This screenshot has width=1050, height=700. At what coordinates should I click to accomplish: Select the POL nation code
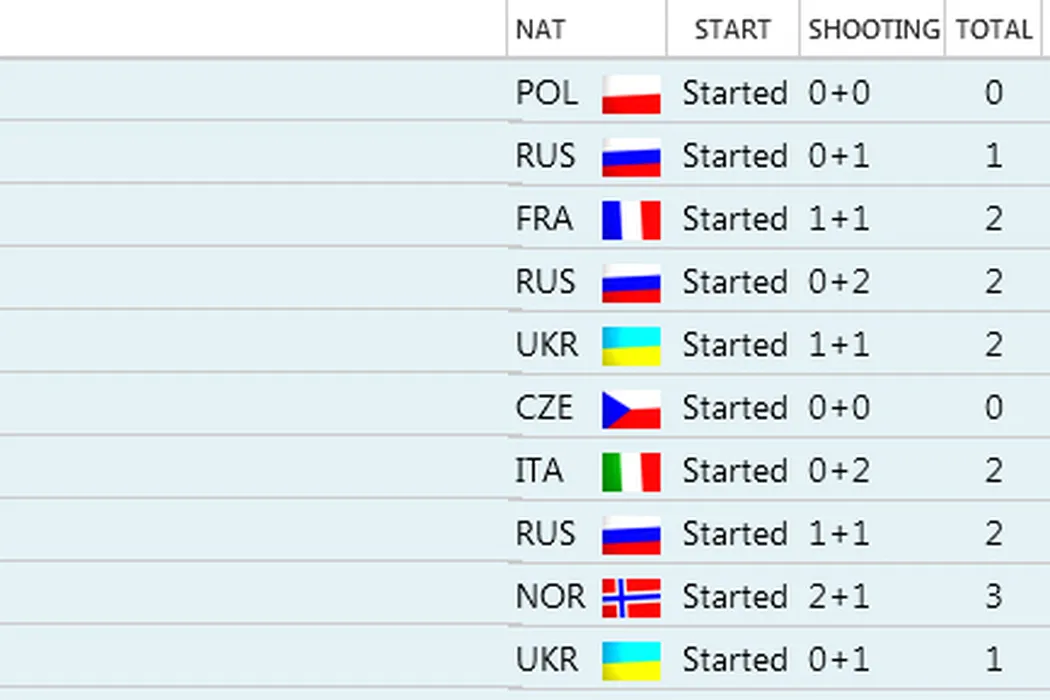click(x=547, y=94)
